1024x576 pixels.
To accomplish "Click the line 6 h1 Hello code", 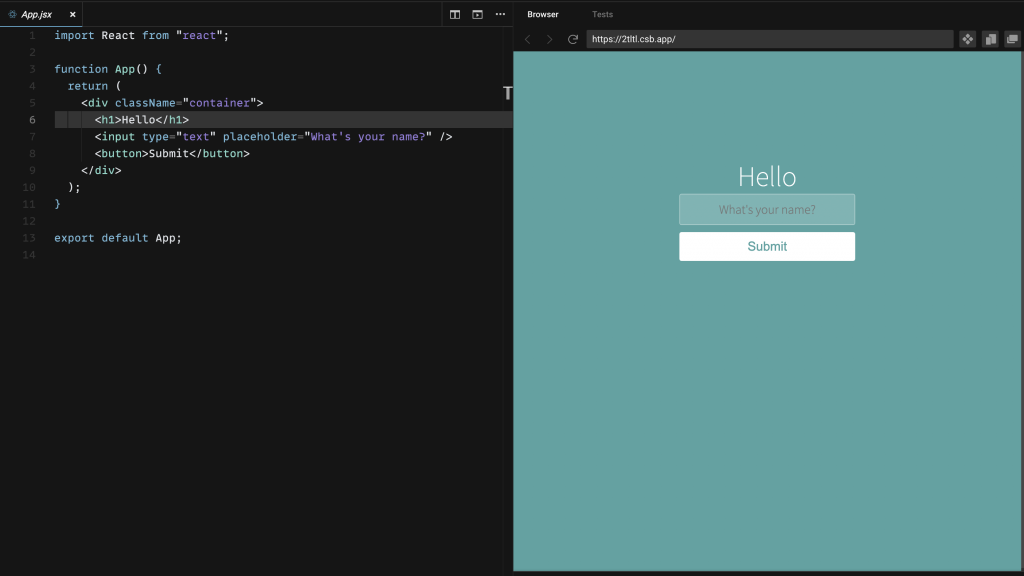I will pyautogui.click(x=142, y=120).
